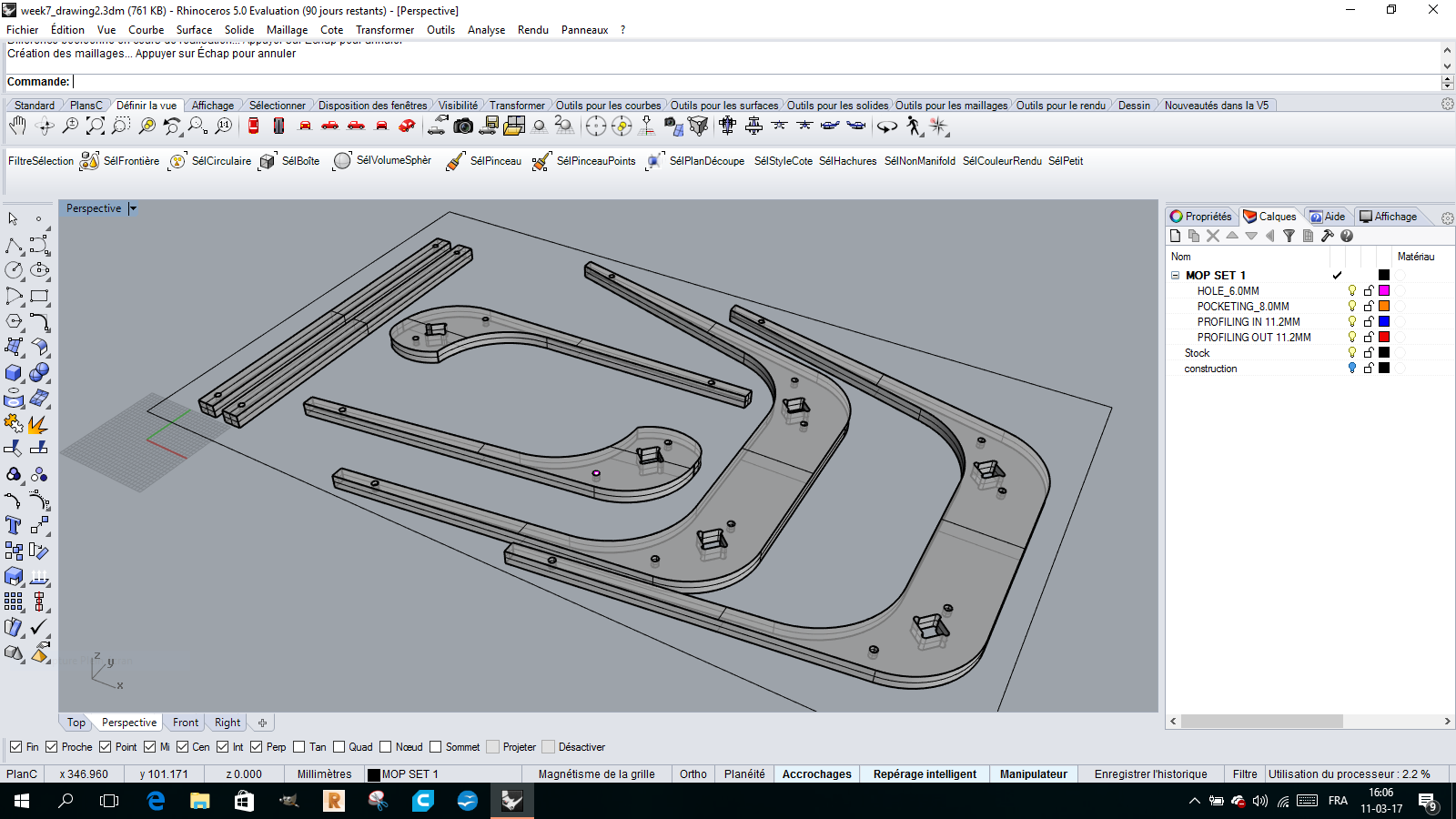The width and height of the screenshot is (1456, 819).
Task: Lock the Stock layer
Action: click(1369, 353)
